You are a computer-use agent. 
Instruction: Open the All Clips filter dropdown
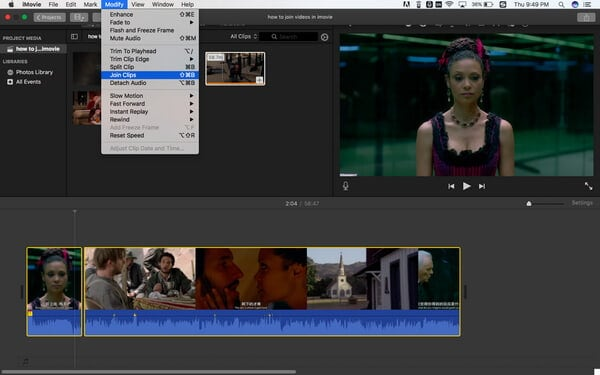point(244,36)
